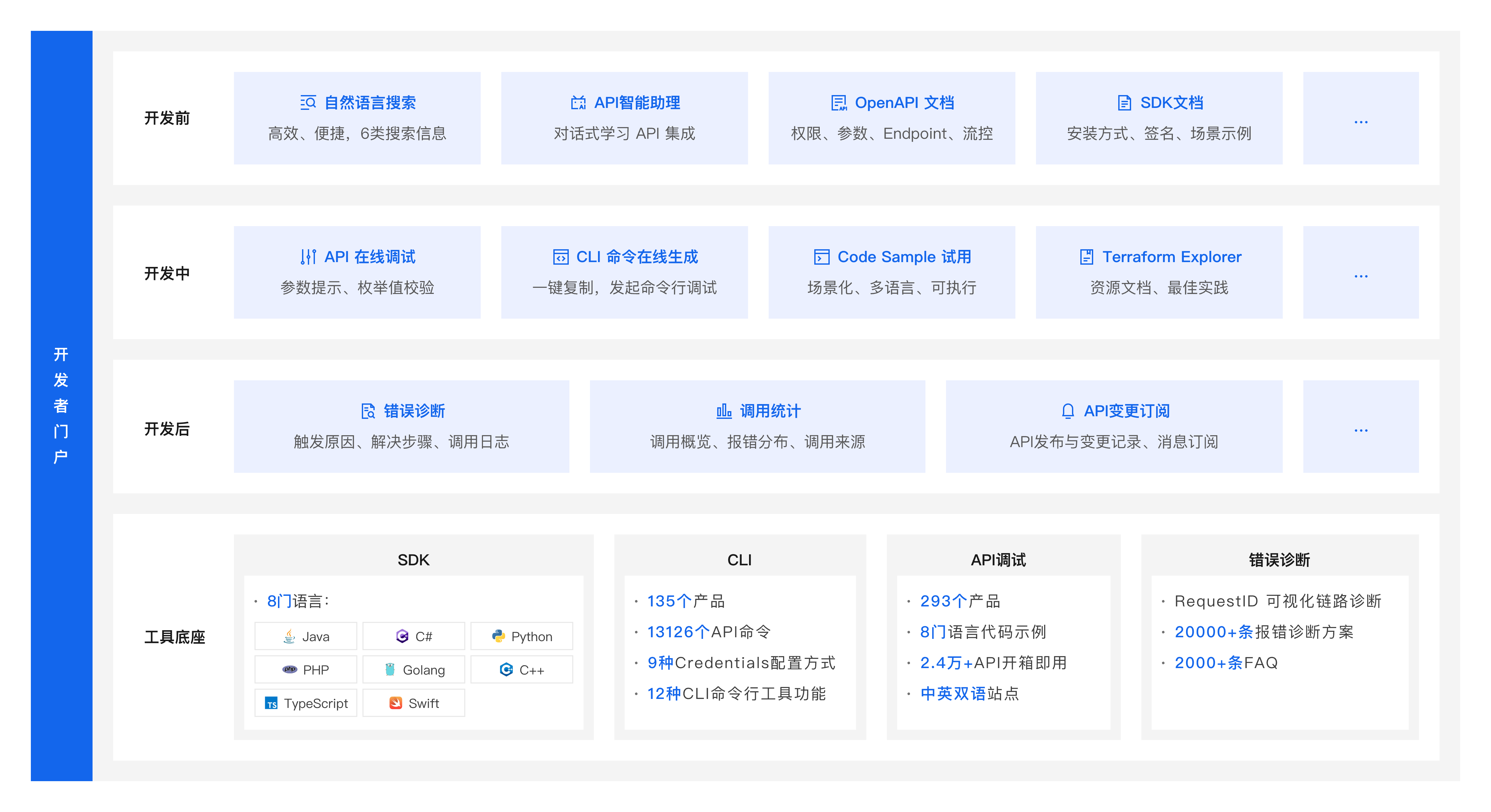The image size is (1491, 812).
Task: Click the 开发后 row label
Action: tap(167, 429)
